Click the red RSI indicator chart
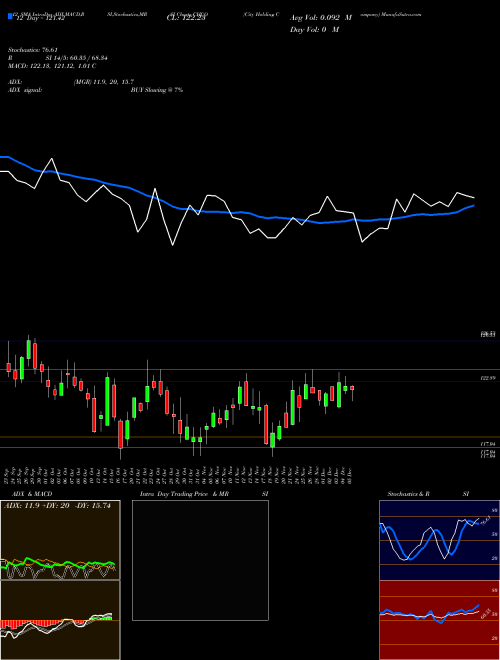Image resolution: width=500 pixels, height=660 pixels. tap(439, 620)
